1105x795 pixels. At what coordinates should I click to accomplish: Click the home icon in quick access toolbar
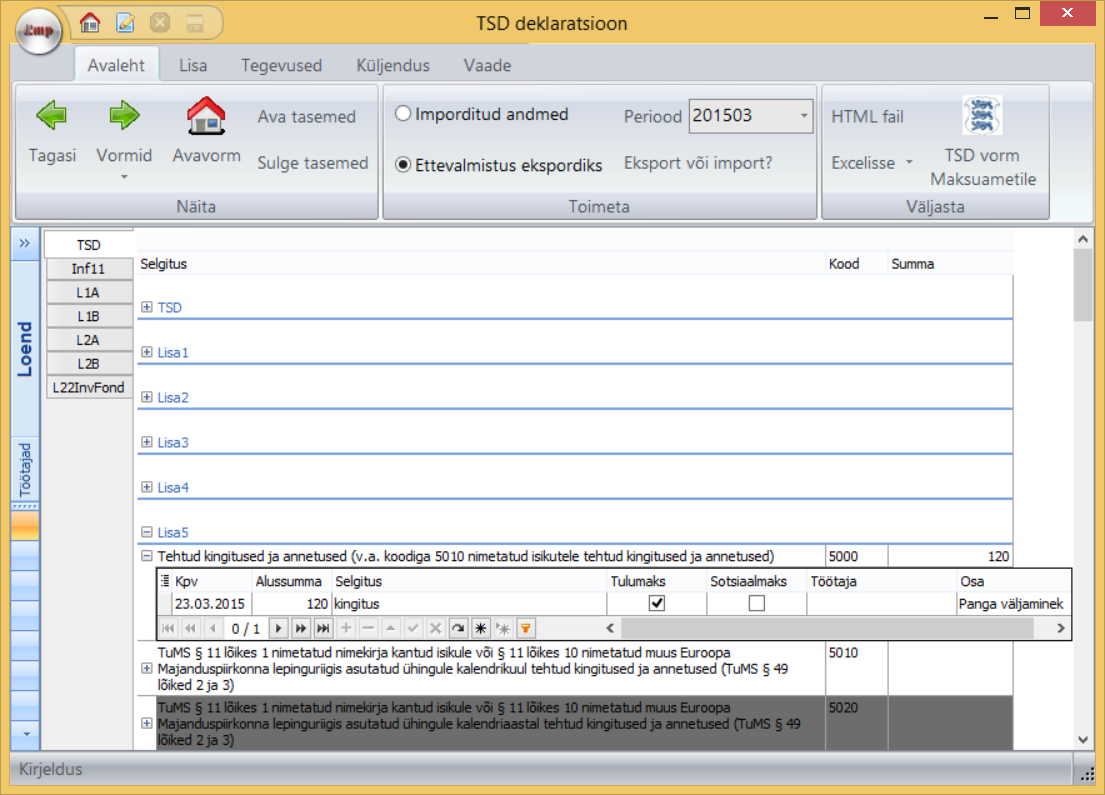[90, 22]
